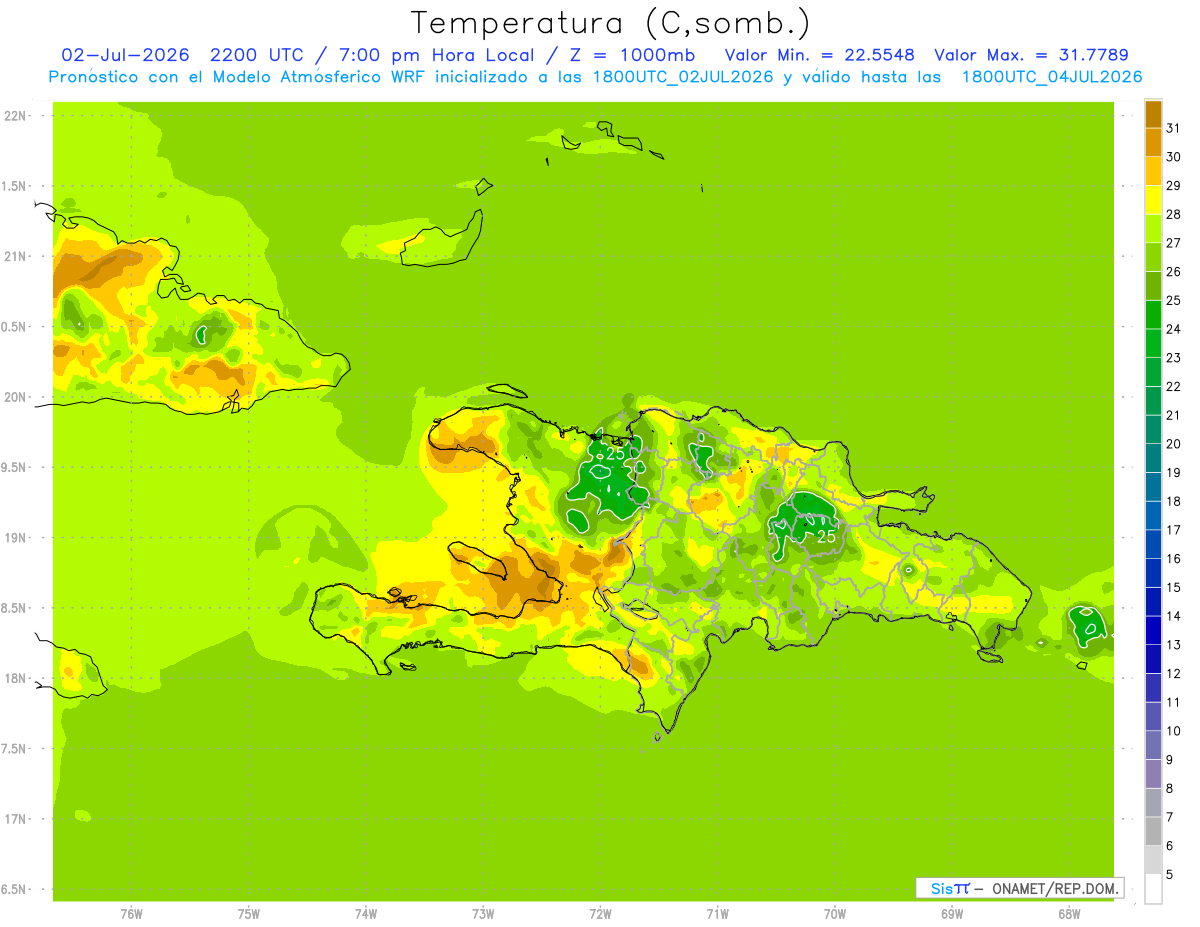Click the '73W' longitude axis label

pyautogui.click(x=483, y=914)
